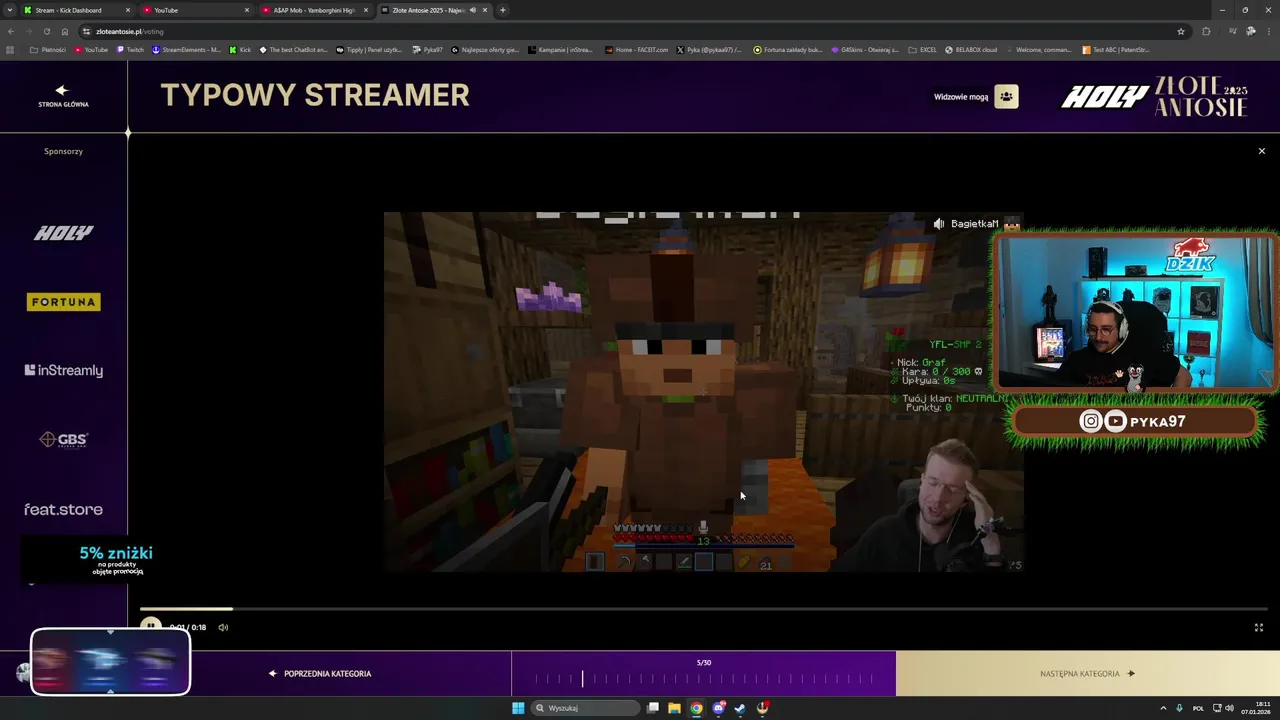This screenshot has width=1280, height=720.
Task: Open the YouTube bookmark
Action: click(x=91, y=49)
